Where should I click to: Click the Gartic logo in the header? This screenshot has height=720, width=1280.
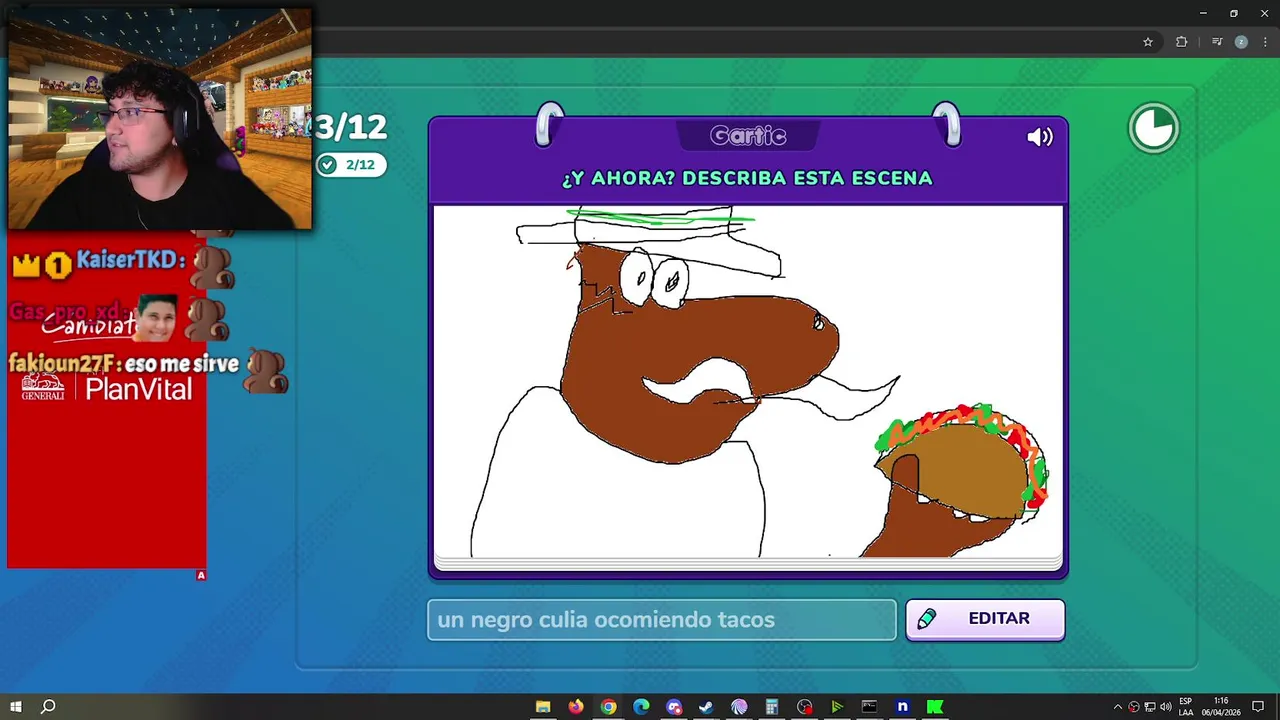(748, 136)
